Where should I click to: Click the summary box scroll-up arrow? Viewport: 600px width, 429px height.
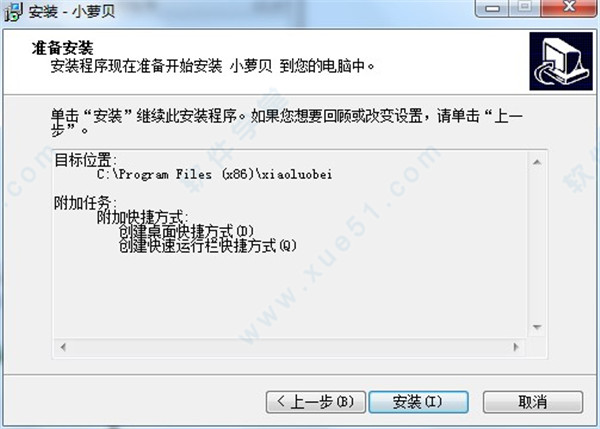tap(537, 162)
